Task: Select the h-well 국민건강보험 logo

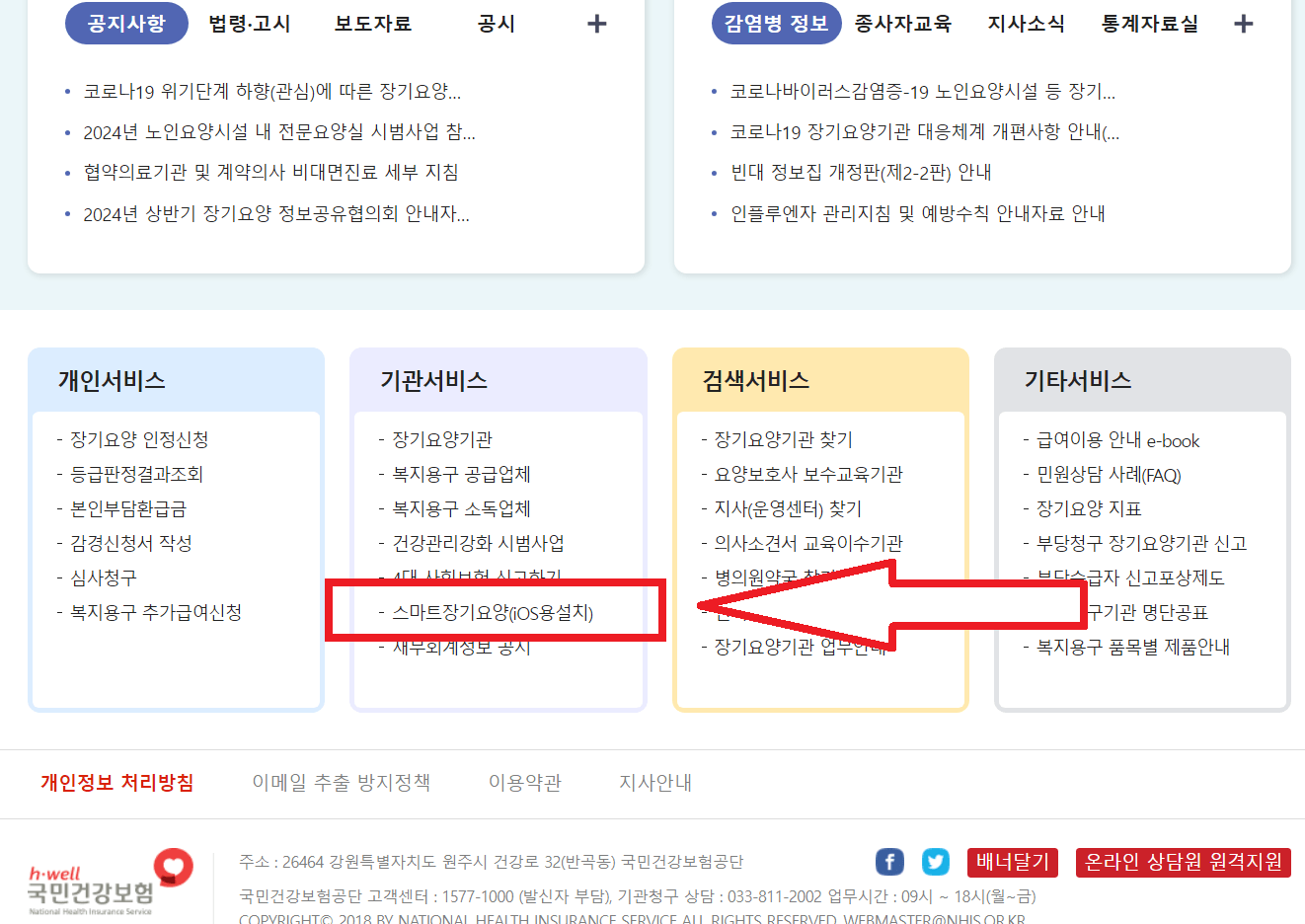Action: pyautogui.click(x=94, y=879)
